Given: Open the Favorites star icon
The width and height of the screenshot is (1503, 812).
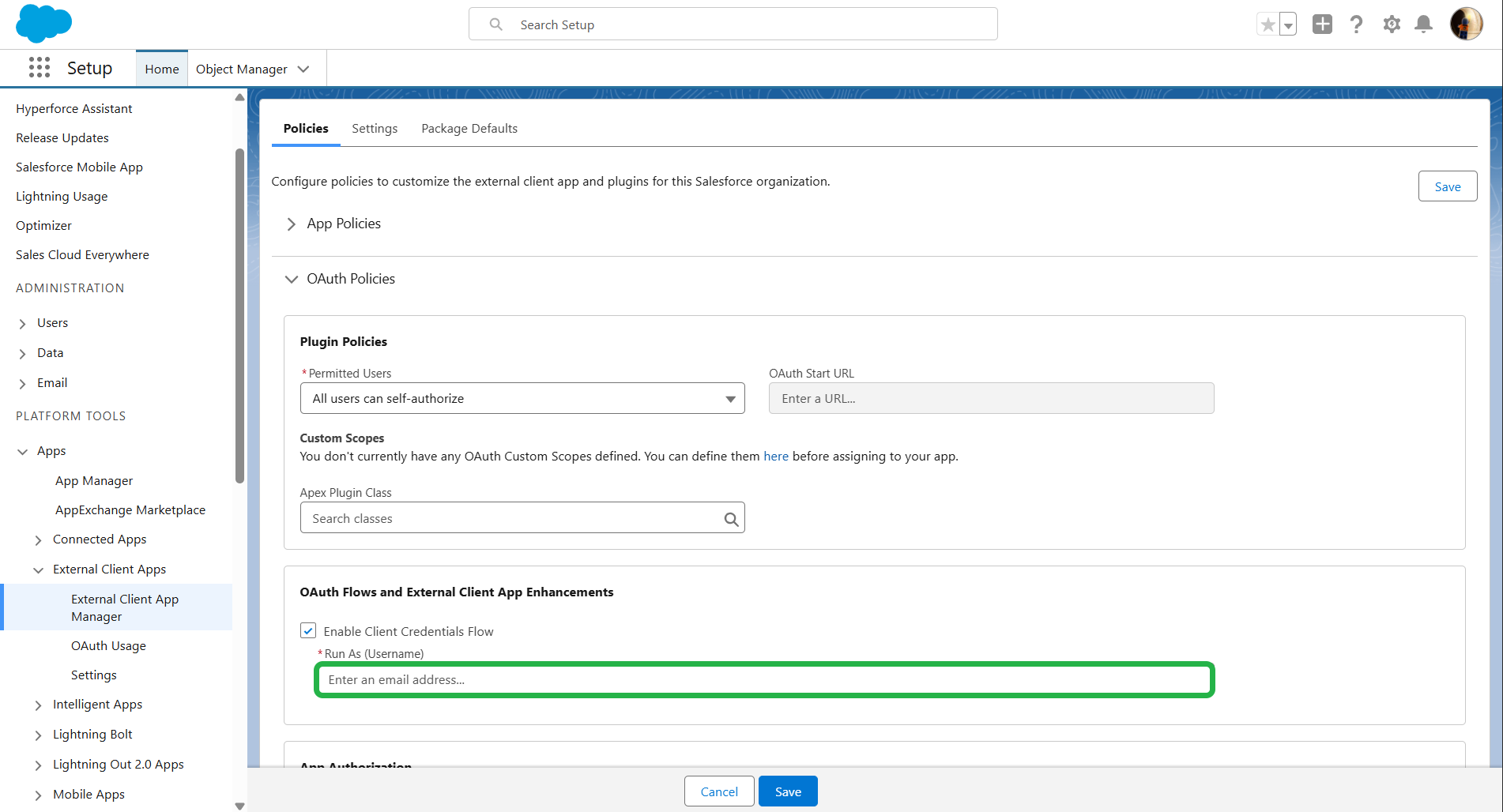Looking at the screenshot, I should point(1268,24).
